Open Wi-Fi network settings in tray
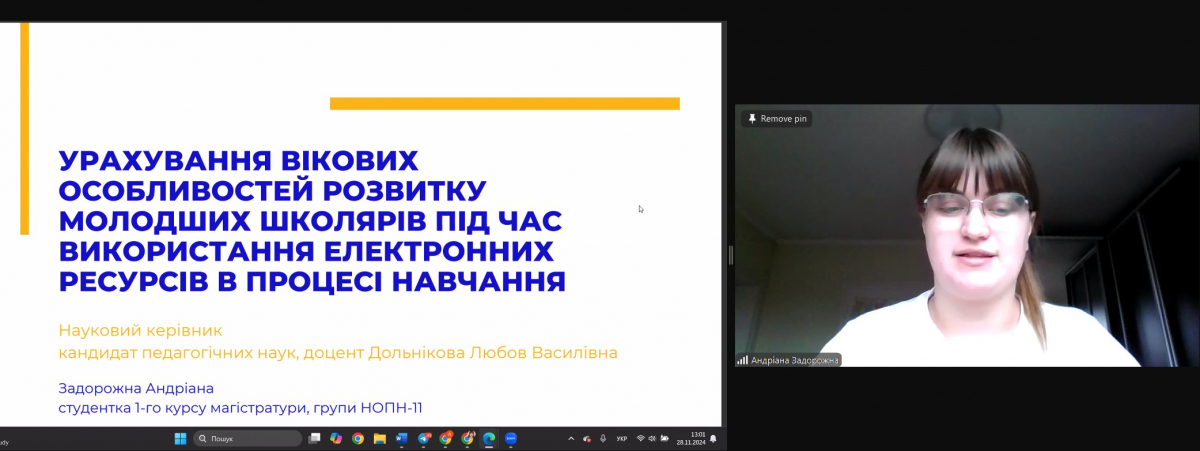Screen dimensions: 1200x451 (641, 438)
